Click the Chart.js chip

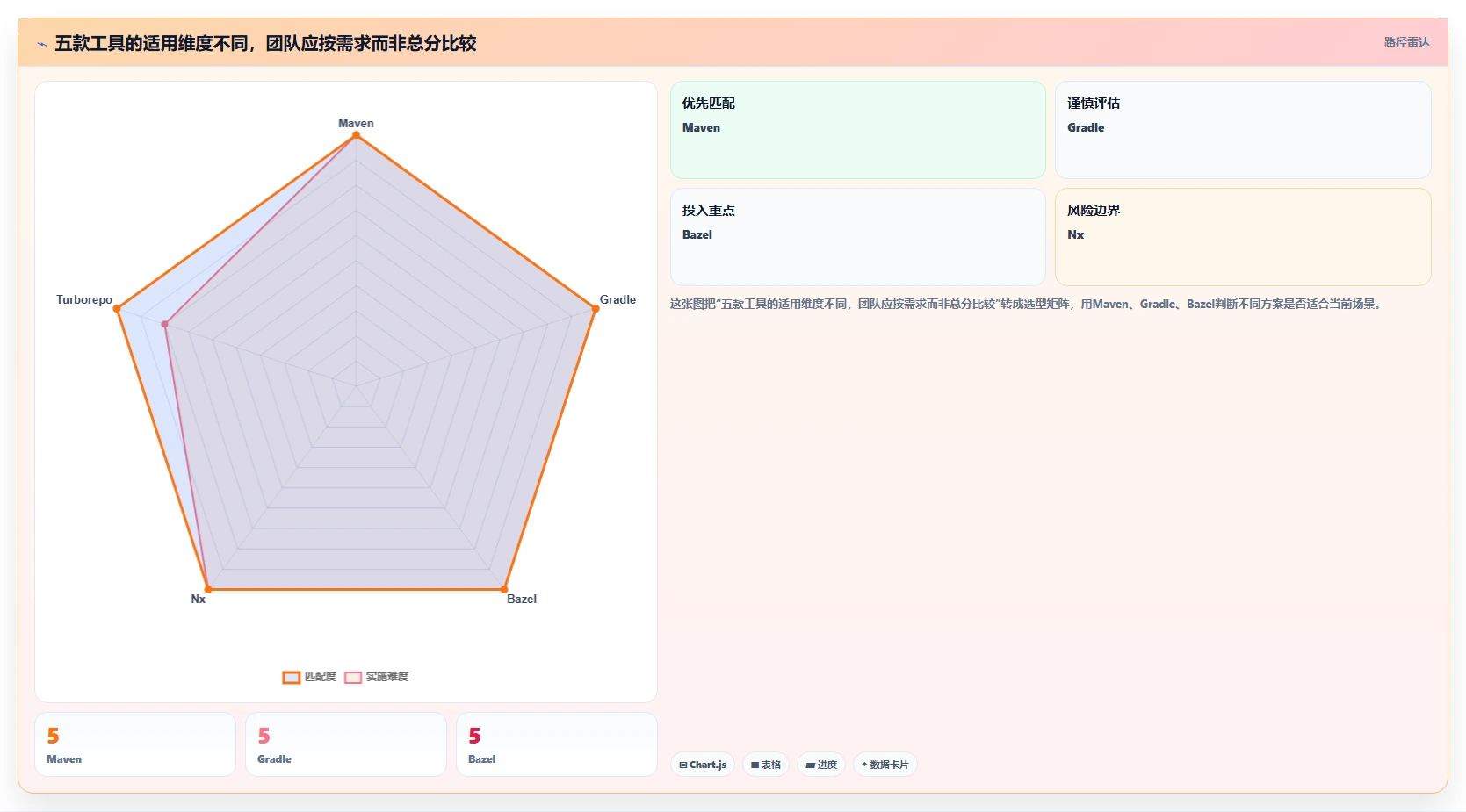tap(703, 765)
